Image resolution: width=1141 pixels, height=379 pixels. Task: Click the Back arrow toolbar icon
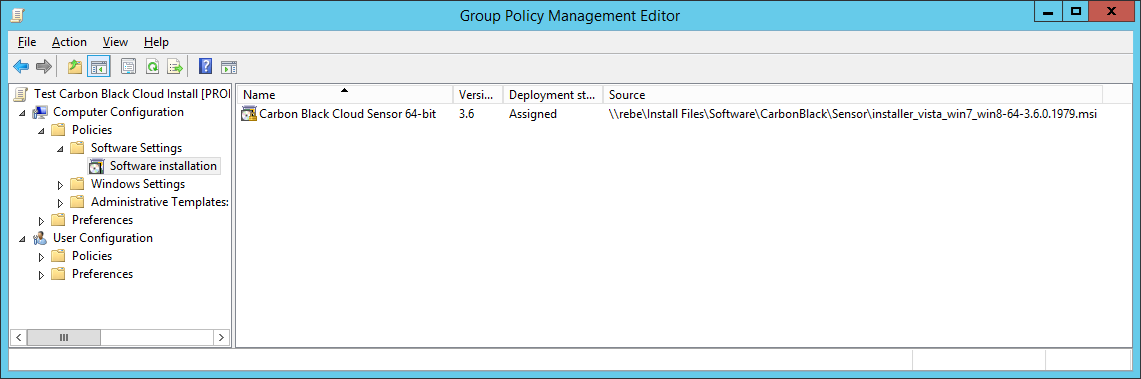pos(21,67)
